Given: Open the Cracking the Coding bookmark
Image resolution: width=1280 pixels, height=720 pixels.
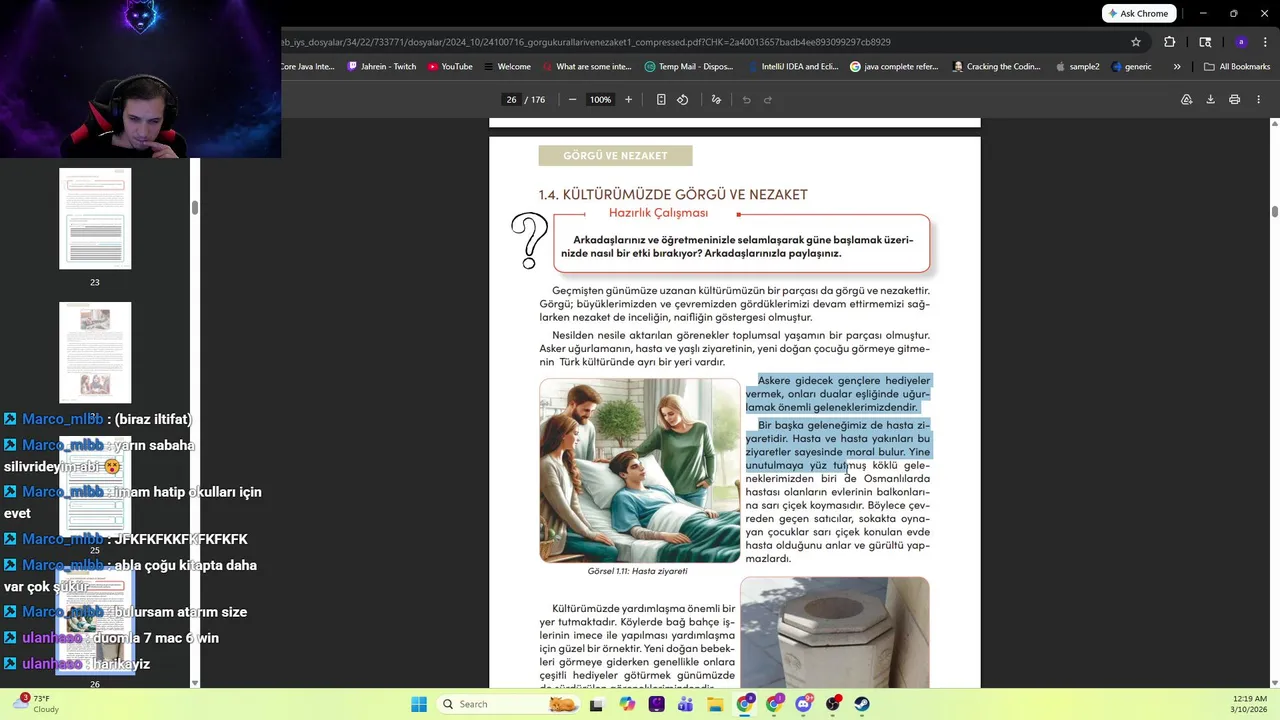Looking at the screenshot, I should [997, 67].
